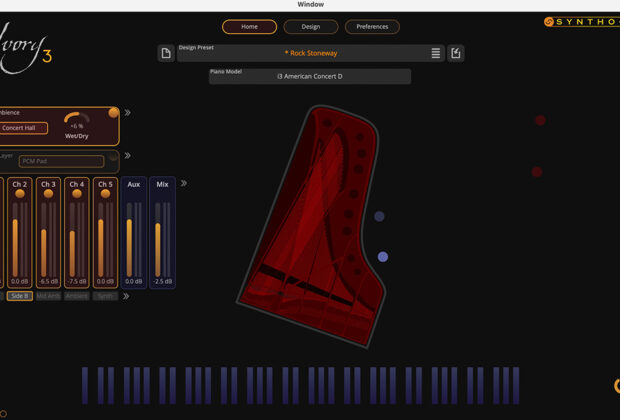Open the Design Preset list menu icon
620x420 pixels.
[x=436, y=53]
